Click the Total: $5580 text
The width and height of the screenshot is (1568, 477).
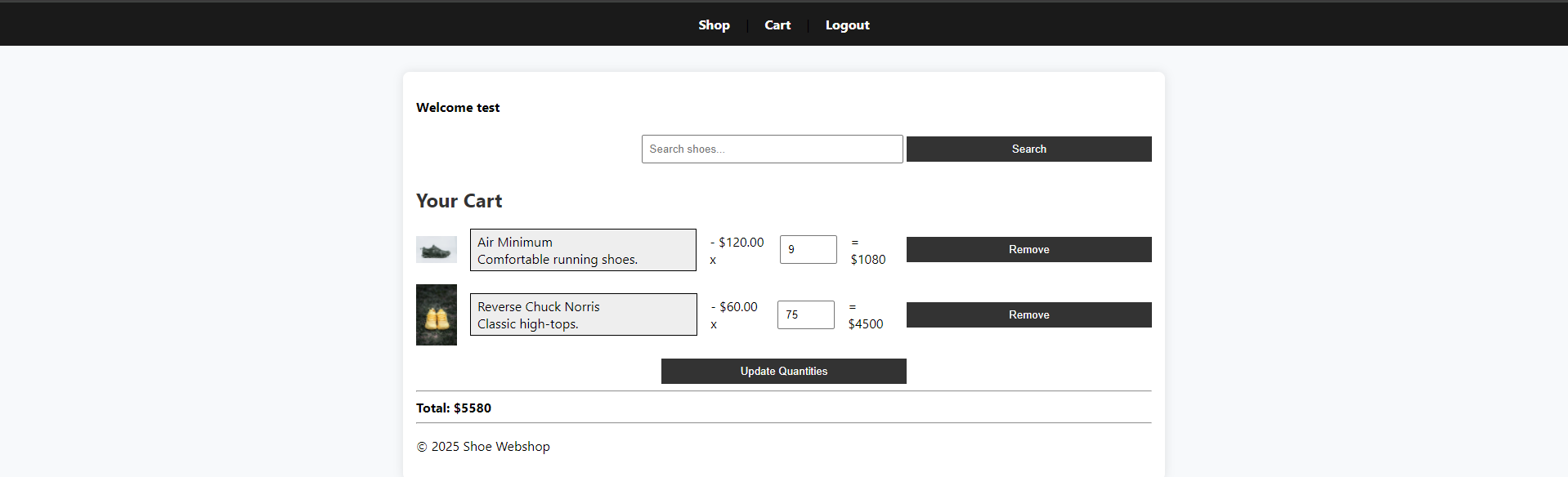[x=454, y=408]
